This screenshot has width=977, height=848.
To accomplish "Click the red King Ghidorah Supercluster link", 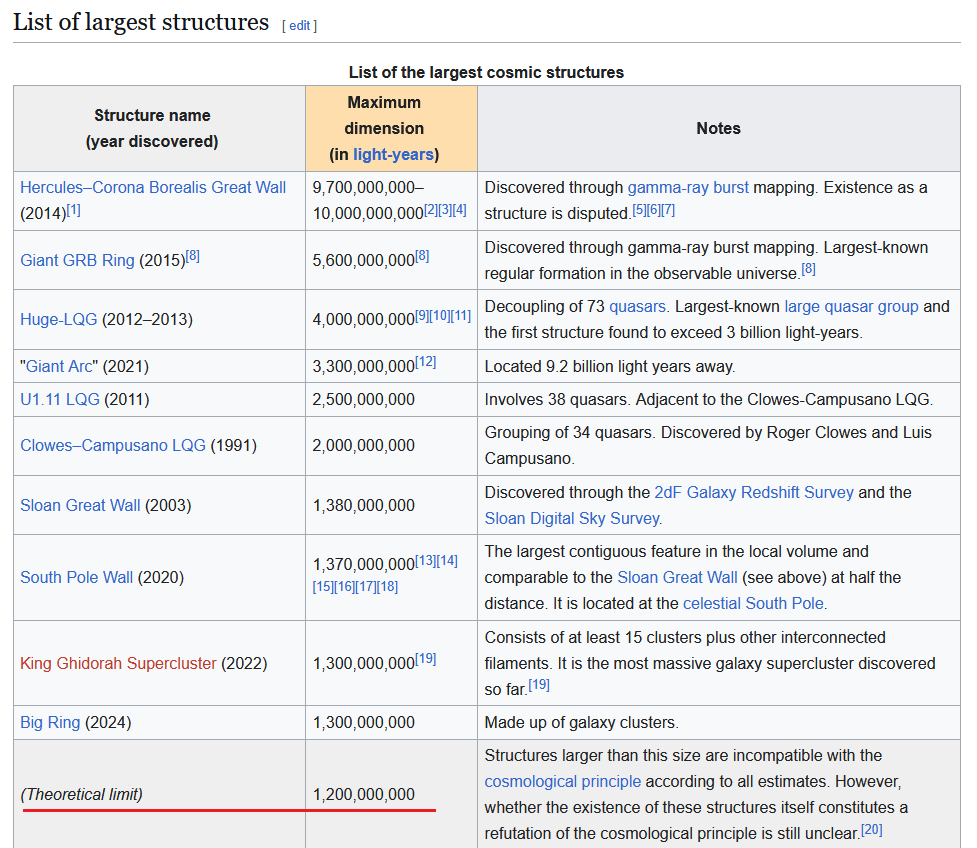I will 118,663.
